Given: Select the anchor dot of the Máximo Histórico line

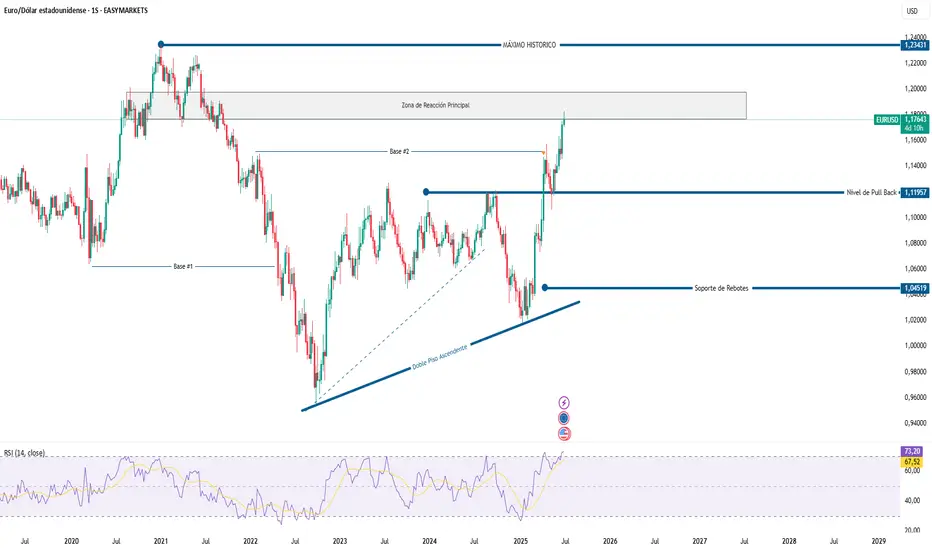Looking at the screenshot, I should coord(161,45).
